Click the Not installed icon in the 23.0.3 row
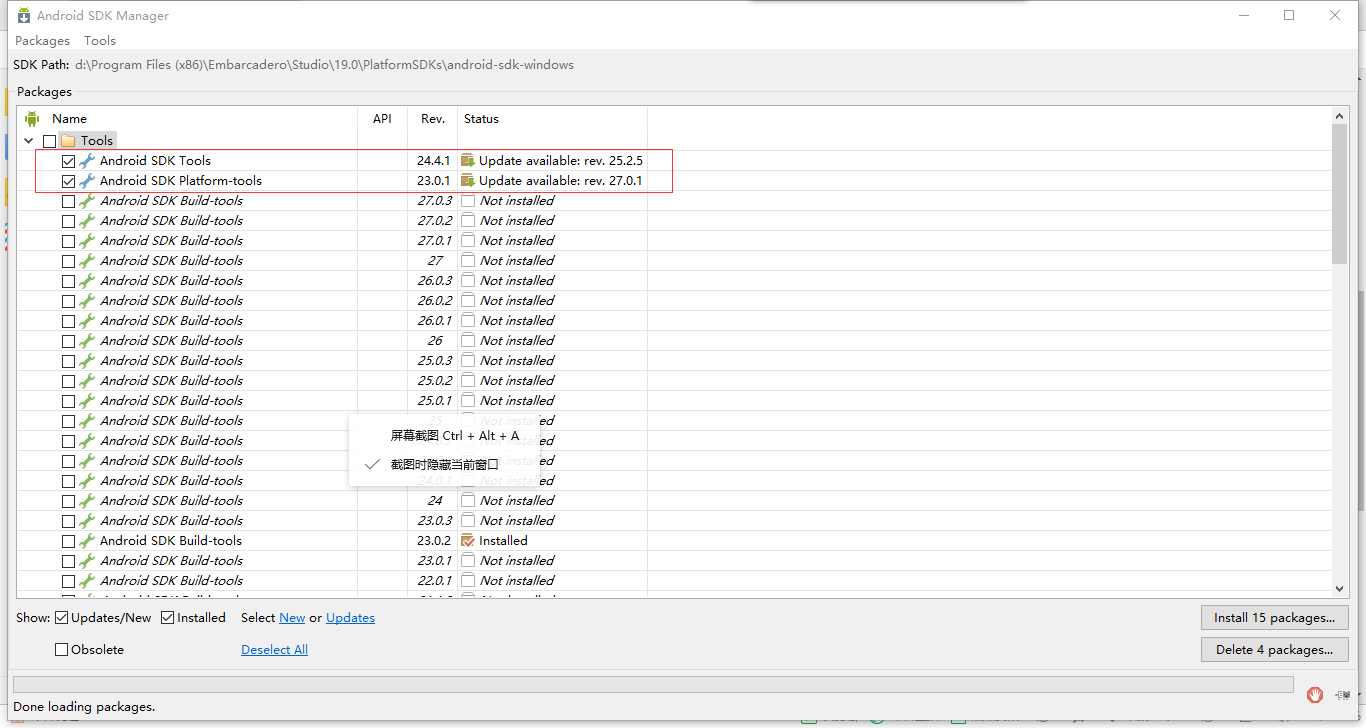 (467, 521)
